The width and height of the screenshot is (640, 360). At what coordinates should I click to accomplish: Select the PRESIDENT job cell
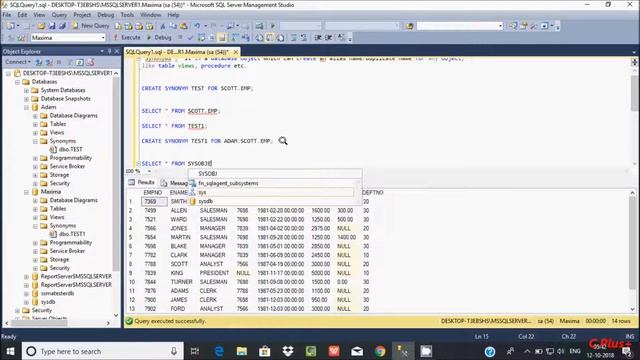pos(214,273)
